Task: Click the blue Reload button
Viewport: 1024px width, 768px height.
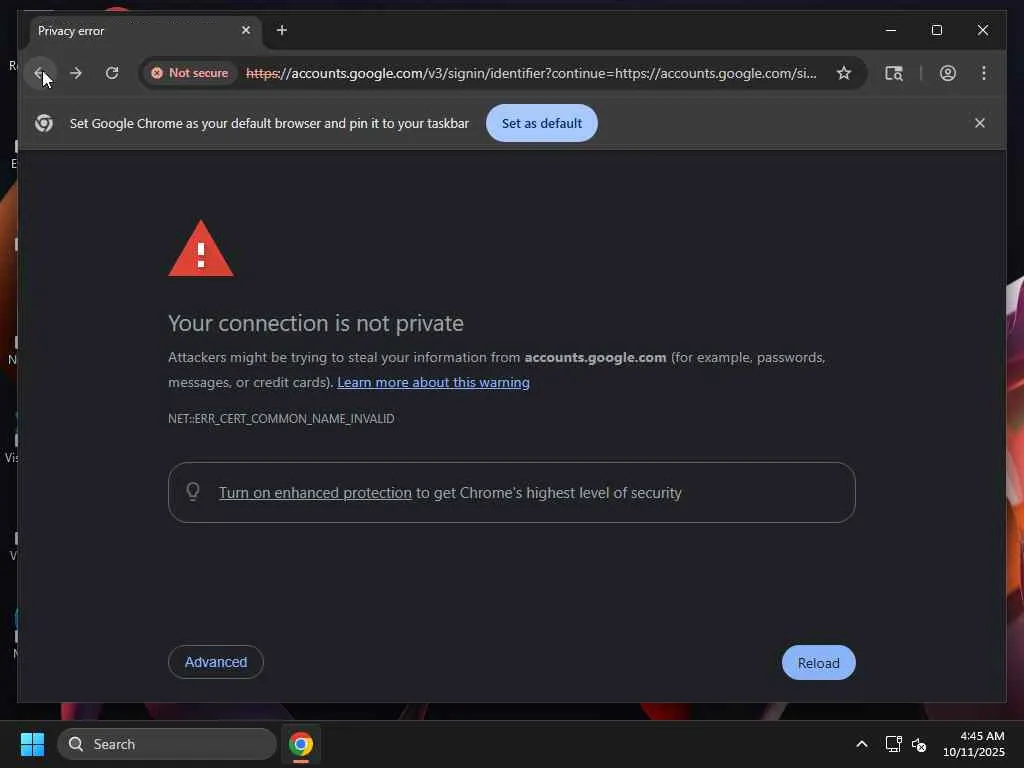Action: pos(818,663)
